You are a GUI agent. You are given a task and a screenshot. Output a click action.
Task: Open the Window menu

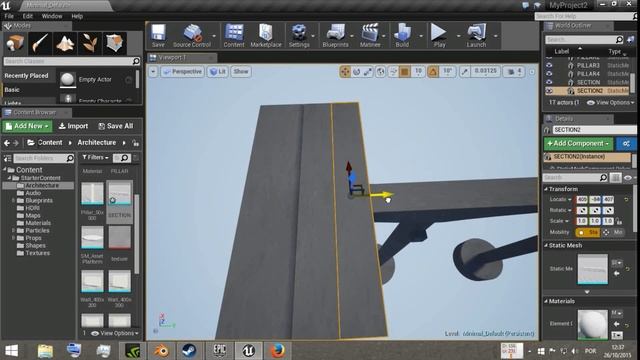click(52, 16)
